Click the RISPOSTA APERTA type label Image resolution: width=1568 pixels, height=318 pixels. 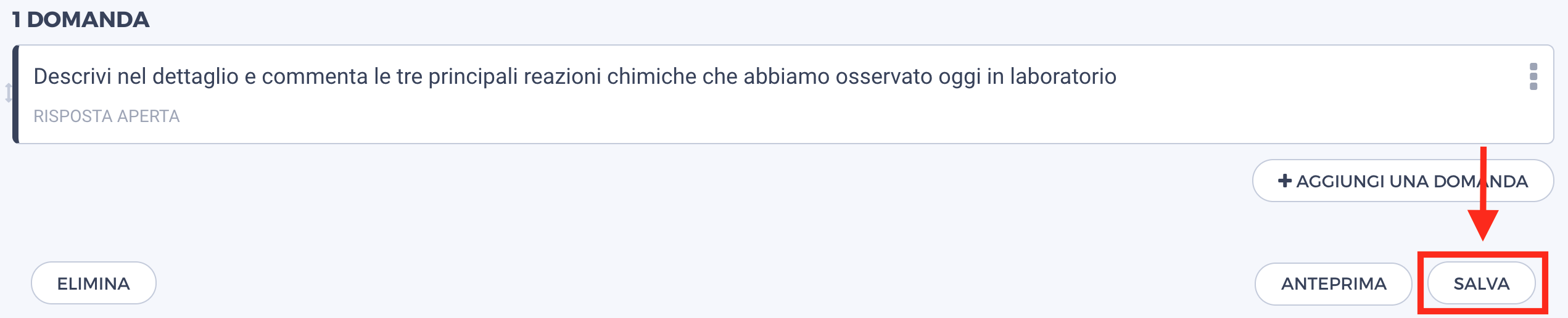106,116
